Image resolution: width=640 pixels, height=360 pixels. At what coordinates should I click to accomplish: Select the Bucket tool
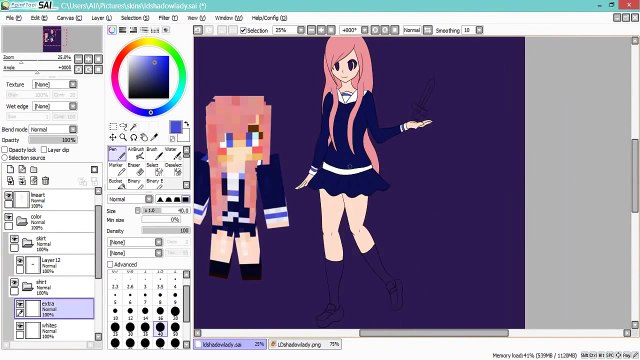117,183
